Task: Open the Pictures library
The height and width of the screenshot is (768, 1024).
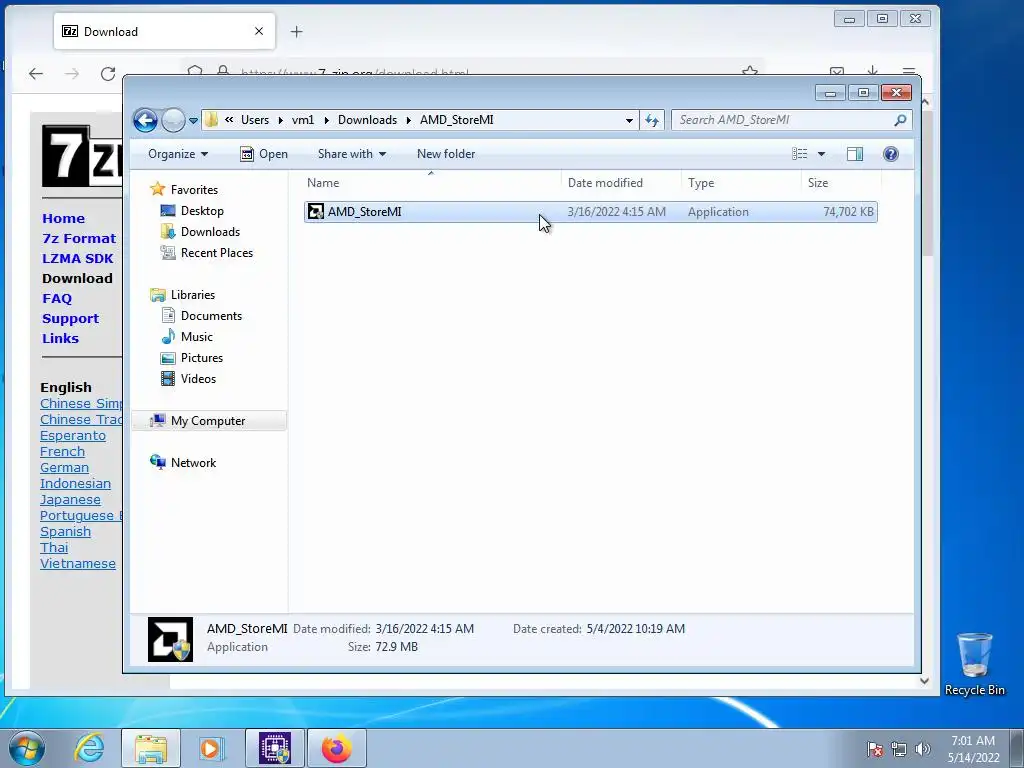Action: click(202, 358)
